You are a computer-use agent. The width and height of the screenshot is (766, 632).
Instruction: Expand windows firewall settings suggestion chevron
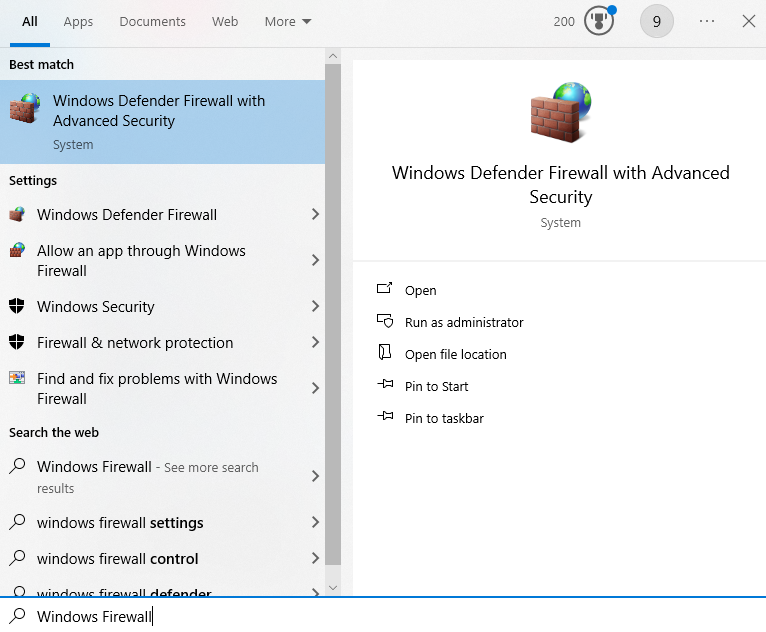316,522
